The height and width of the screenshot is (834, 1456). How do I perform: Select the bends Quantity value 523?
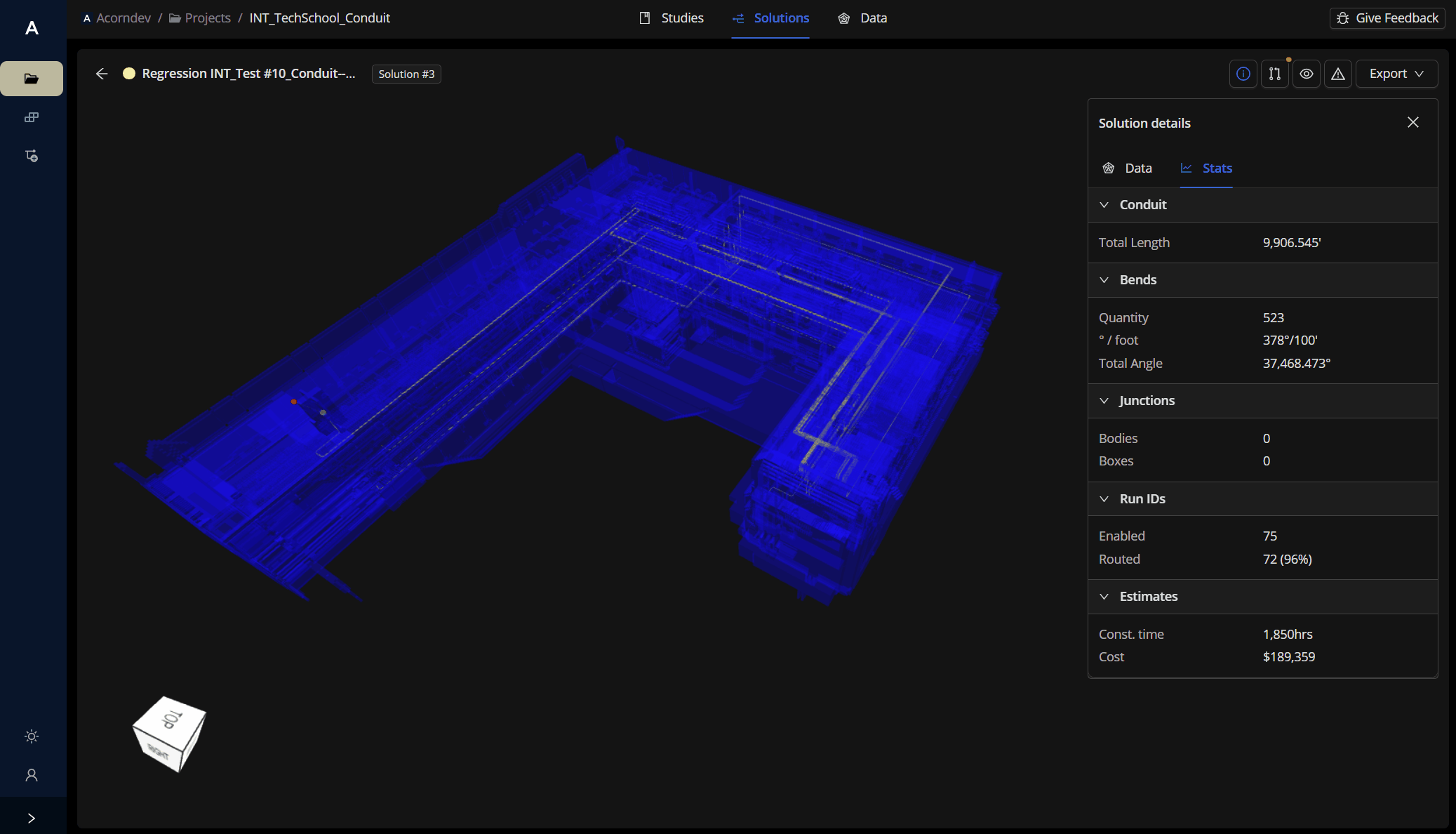tap(1274, 318)
